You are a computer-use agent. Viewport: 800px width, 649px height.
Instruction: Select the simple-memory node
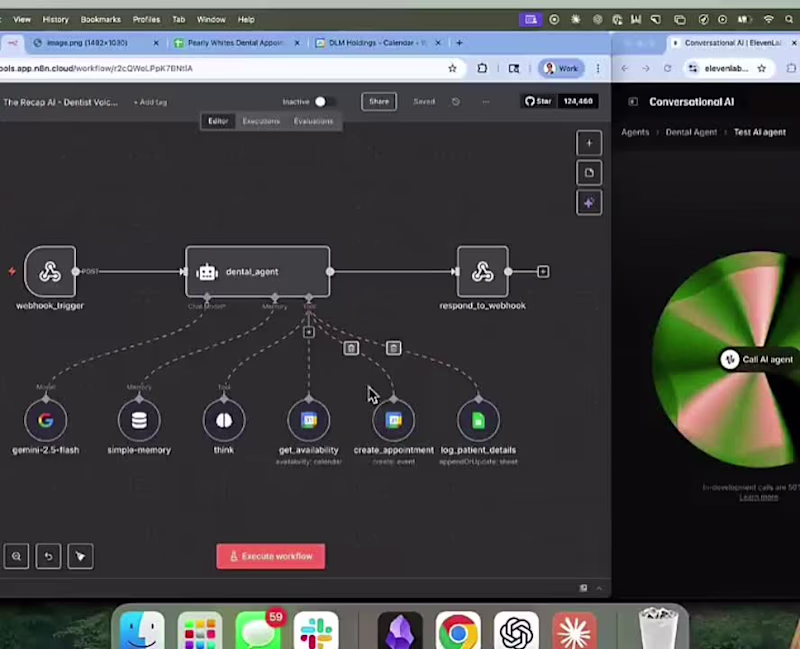click(139, 420)
